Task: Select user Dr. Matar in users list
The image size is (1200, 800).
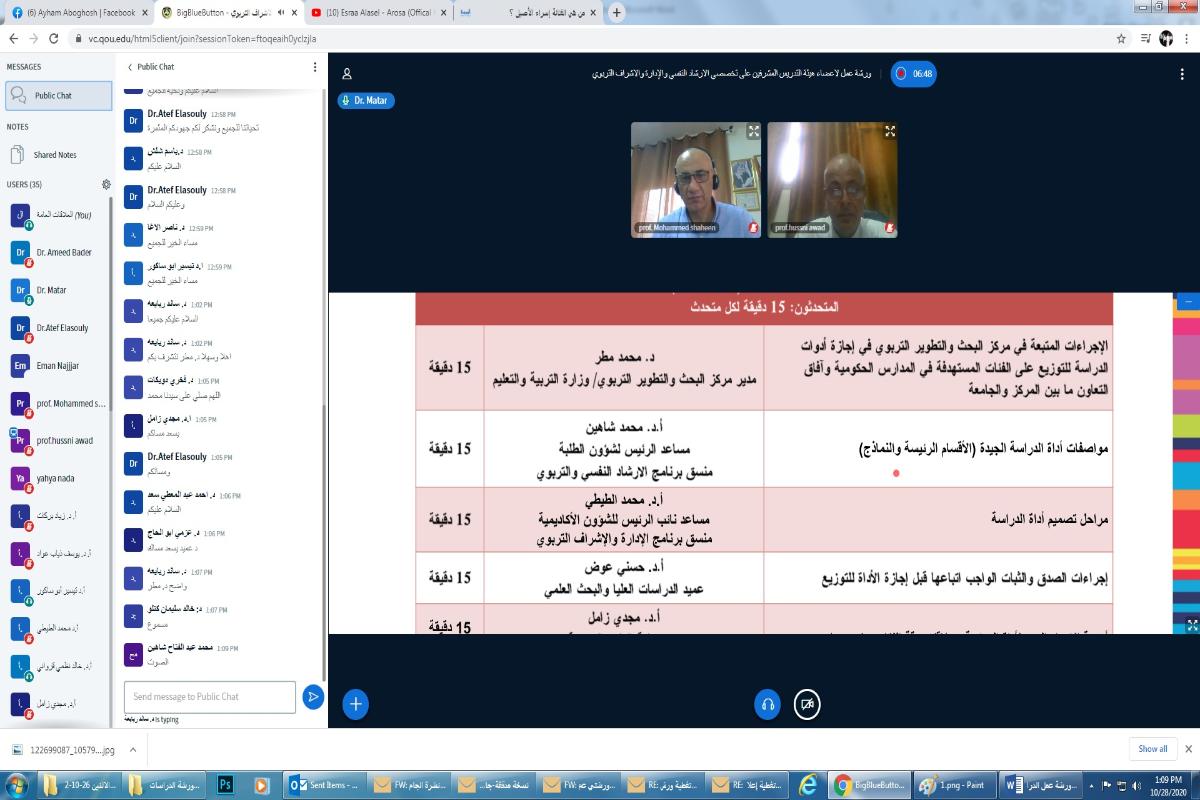Action: click(58, 290)
